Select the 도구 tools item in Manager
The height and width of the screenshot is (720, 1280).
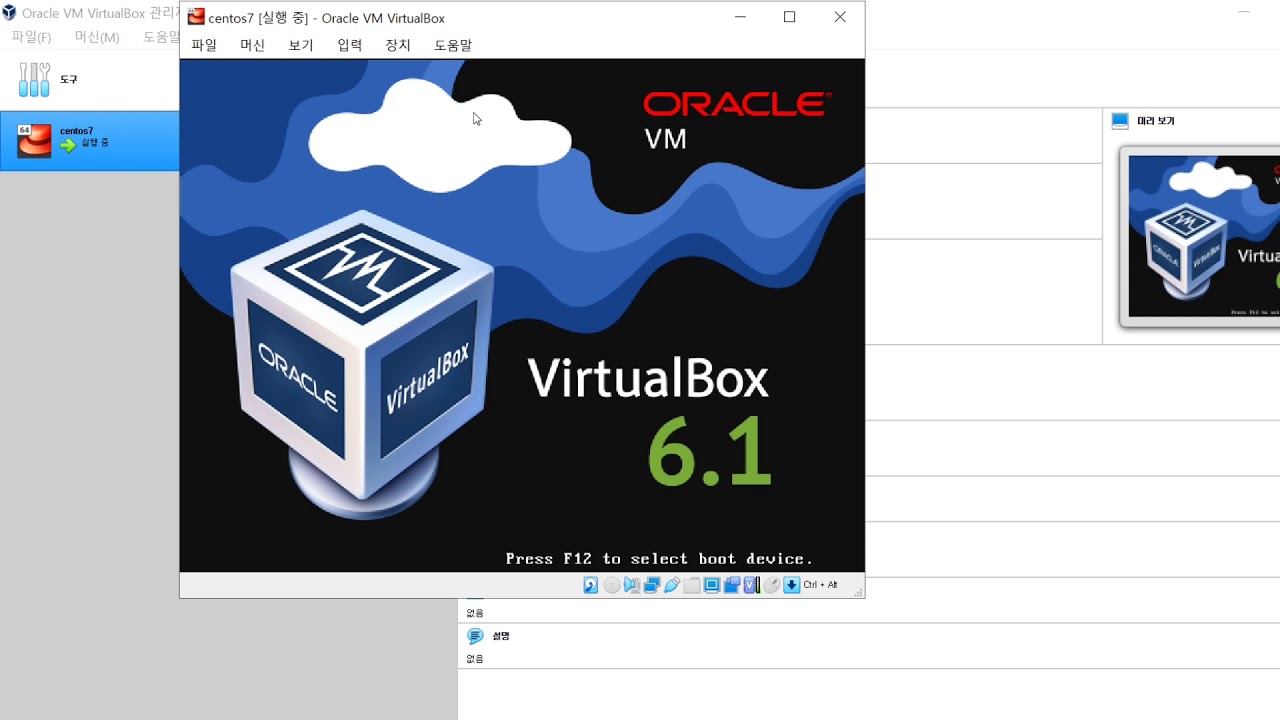click(x=90, y=80)
